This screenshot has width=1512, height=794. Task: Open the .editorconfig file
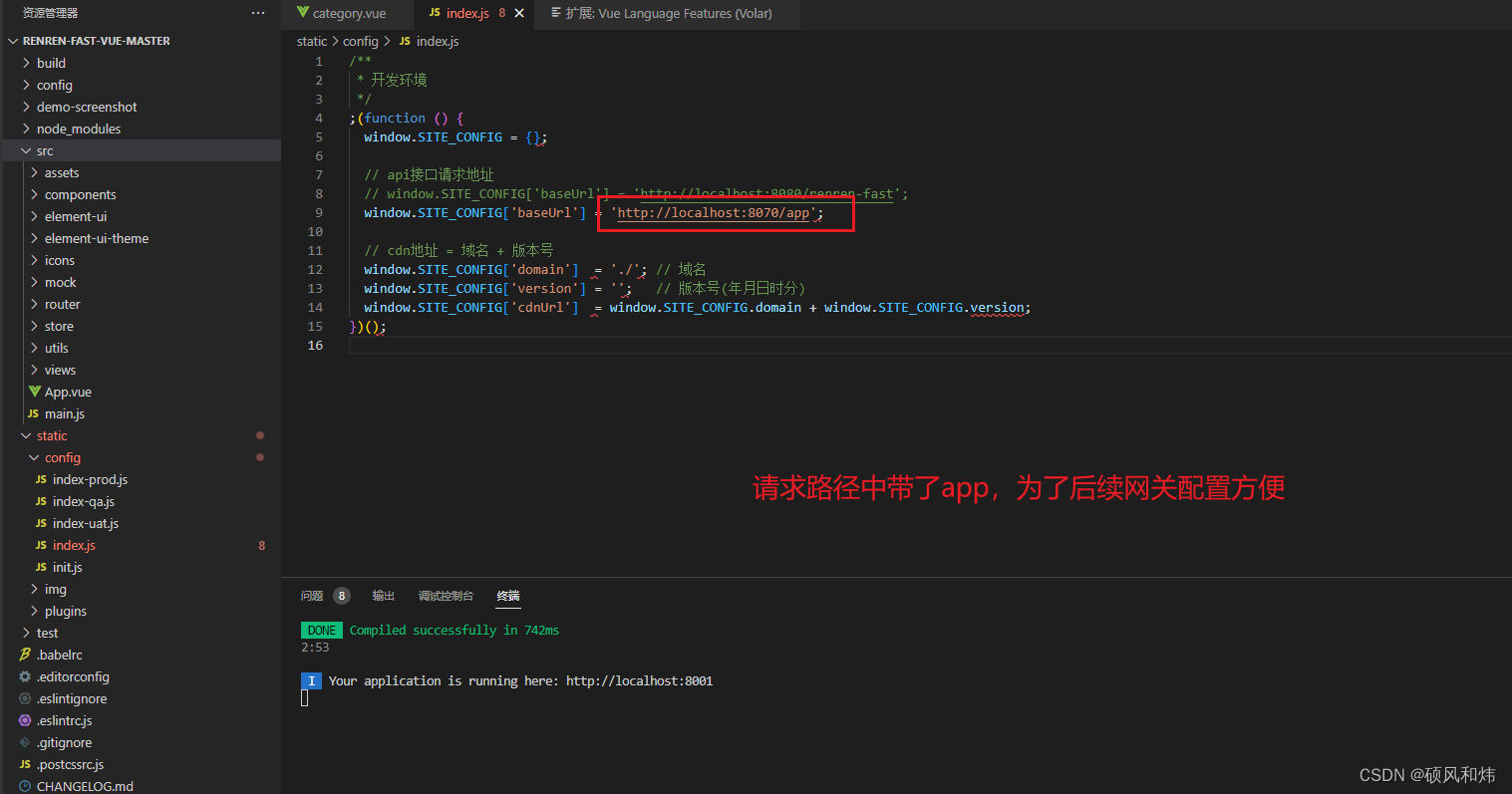point(73,676)
